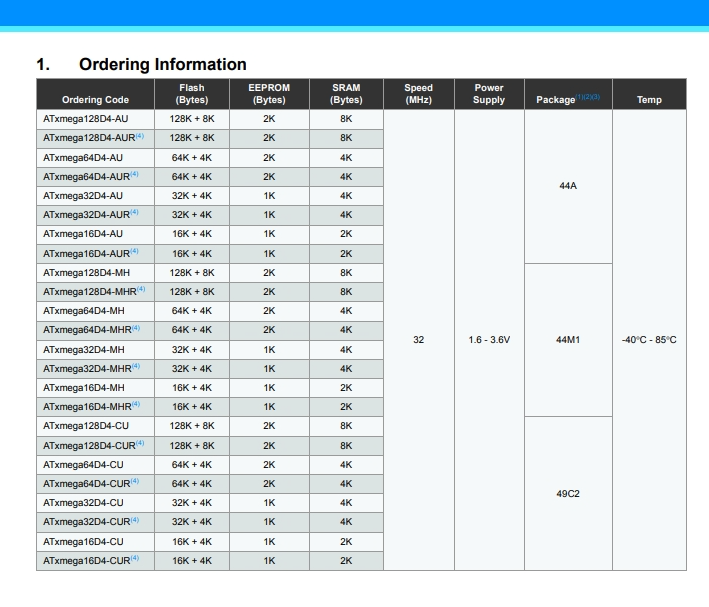This screenshot has height=607, width=709.
Task: Click the 'Power Supply' column header
Action: pyautogui.click(x=489, y=94)
